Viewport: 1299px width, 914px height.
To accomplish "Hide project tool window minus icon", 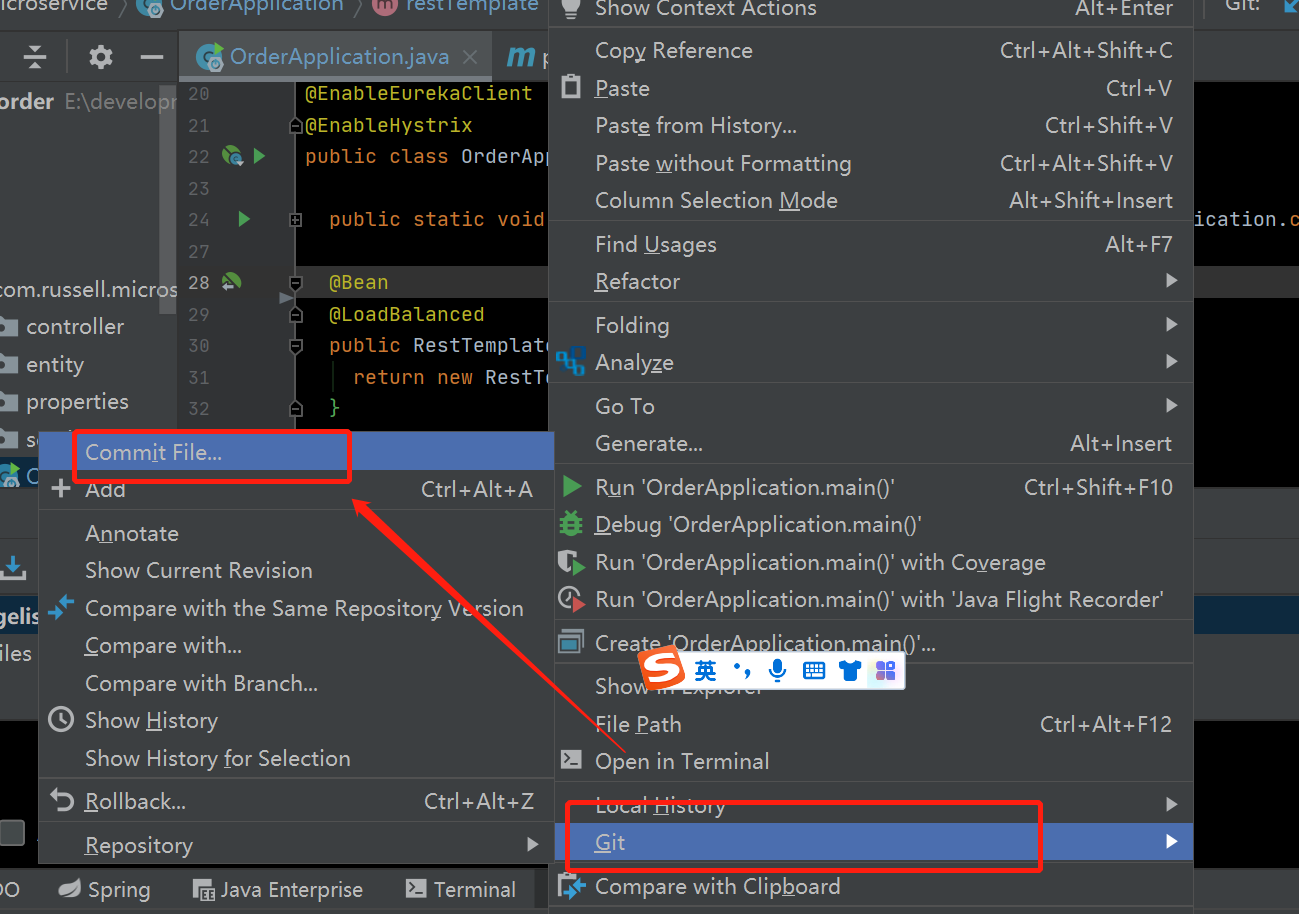I will 152,57.
